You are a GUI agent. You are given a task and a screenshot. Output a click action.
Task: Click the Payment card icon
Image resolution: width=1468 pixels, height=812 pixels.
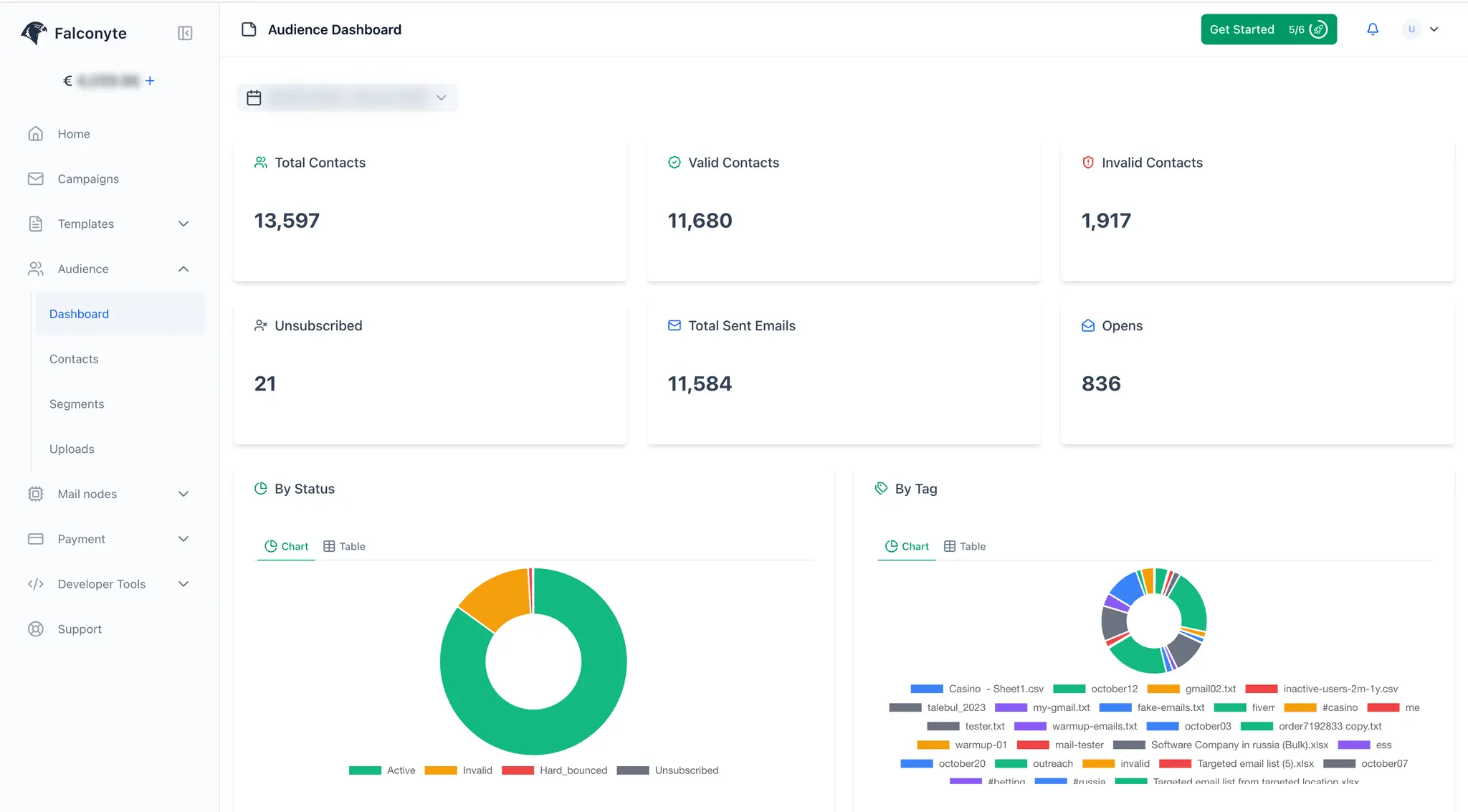[x=36, y=539]
